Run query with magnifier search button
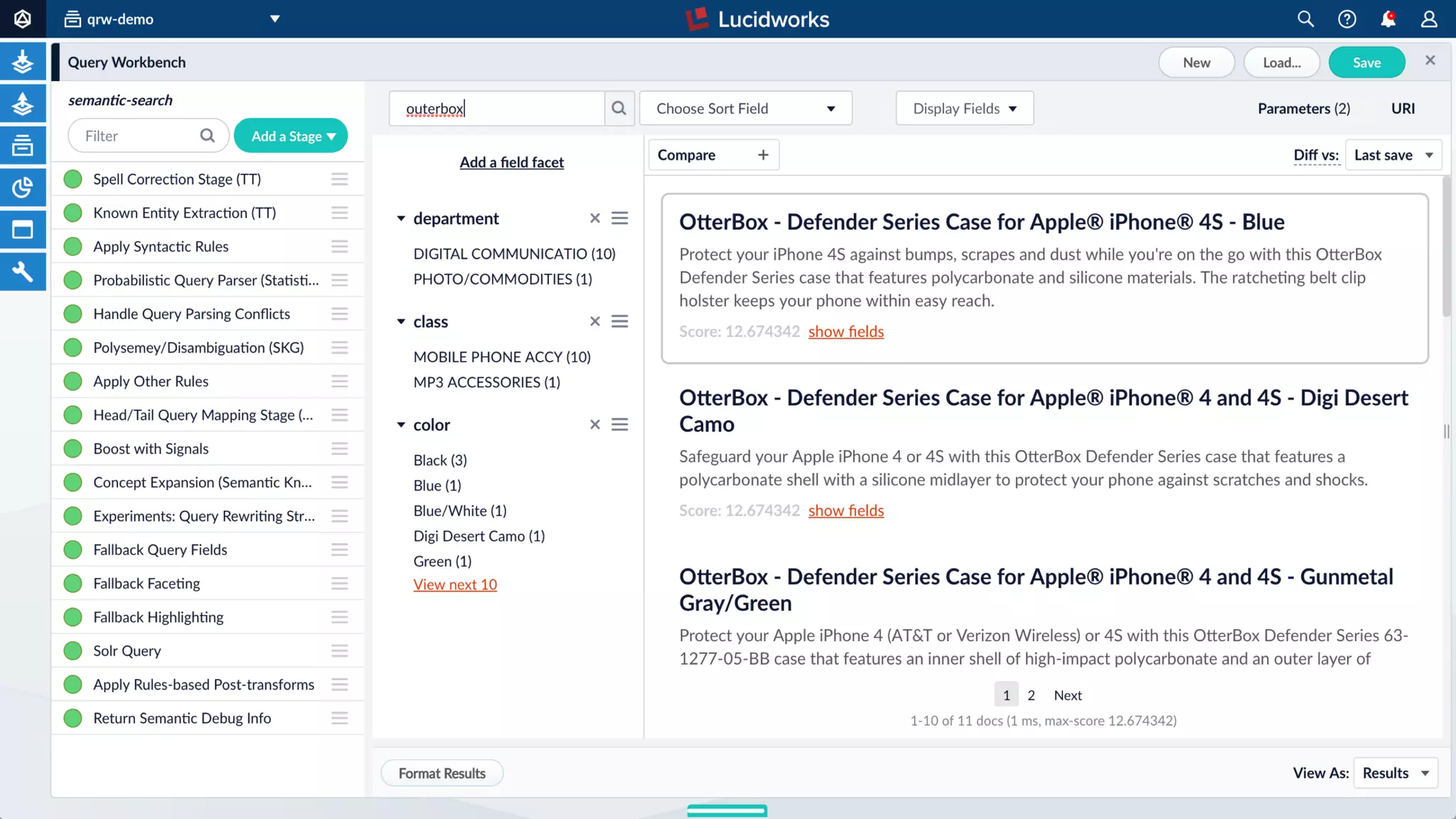Screen dimensions: 1456x819 point(619,108)
